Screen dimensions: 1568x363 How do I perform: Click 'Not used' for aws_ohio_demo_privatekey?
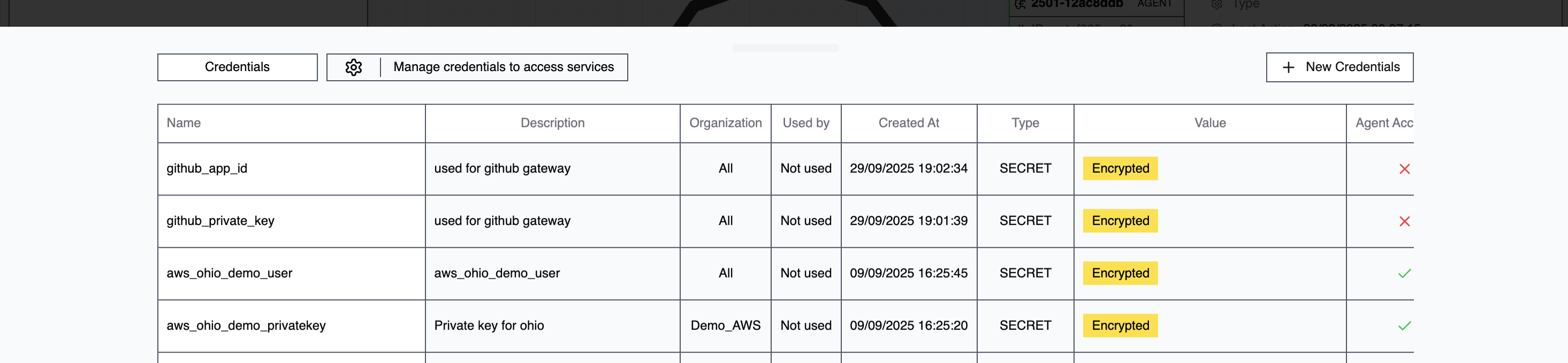pyautogui.click(x=806, y=325)
